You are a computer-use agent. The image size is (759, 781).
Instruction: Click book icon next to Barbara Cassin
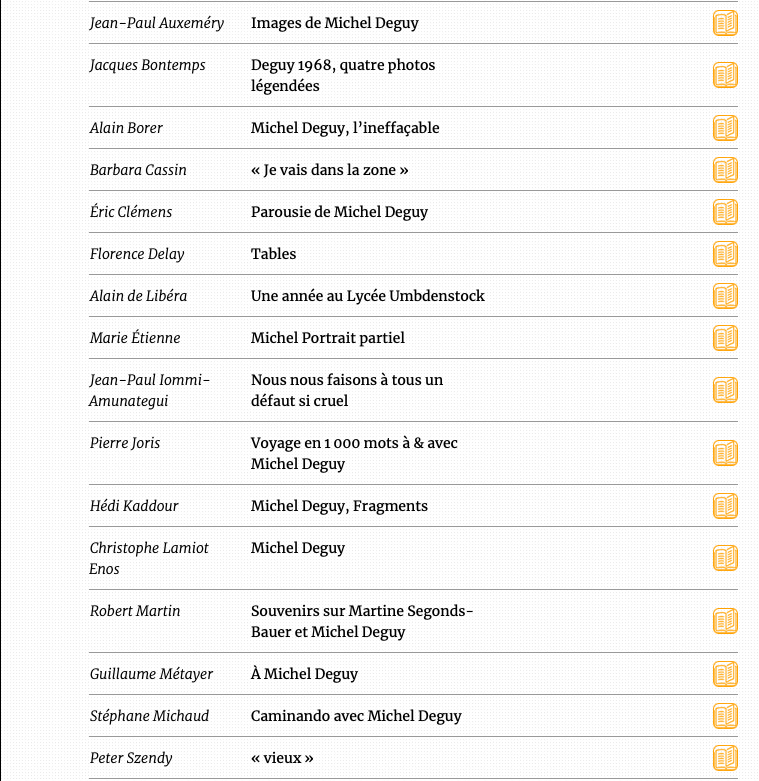[x=725, y=170]
